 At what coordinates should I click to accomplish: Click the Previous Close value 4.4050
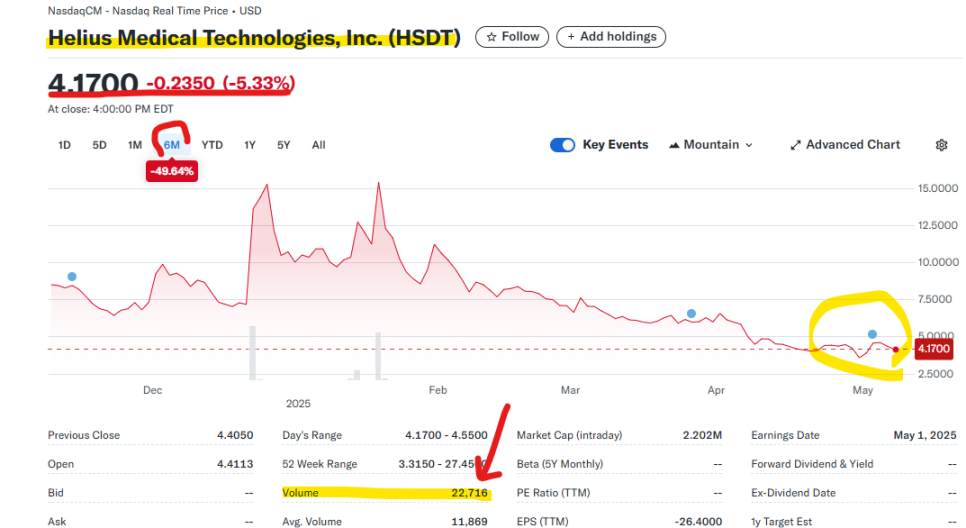[x=235, y=435]
